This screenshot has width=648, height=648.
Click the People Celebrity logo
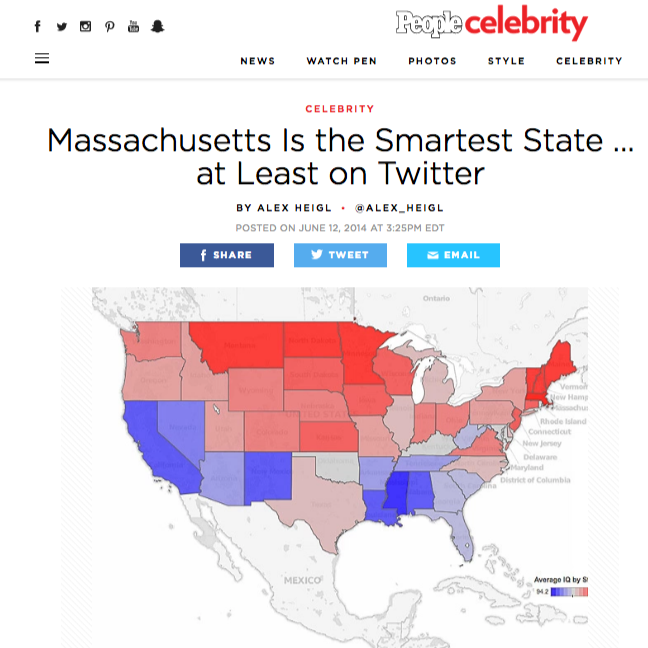(491, 24)
